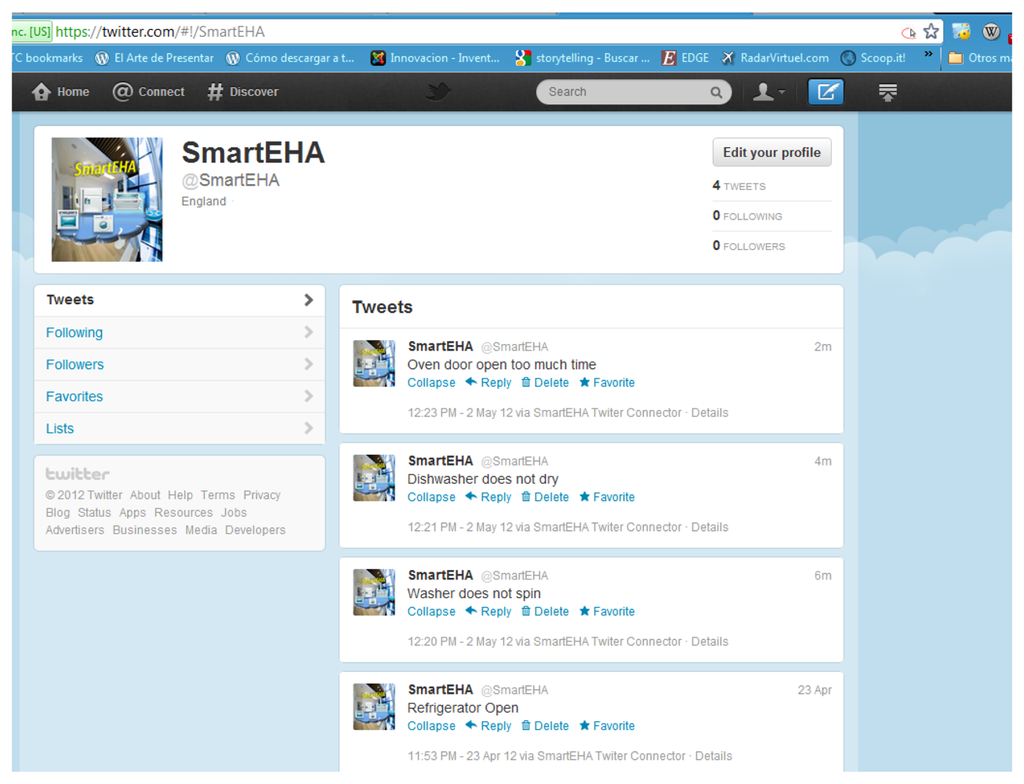
Task: Open the Connect tab
Action: tap(149, 92)
